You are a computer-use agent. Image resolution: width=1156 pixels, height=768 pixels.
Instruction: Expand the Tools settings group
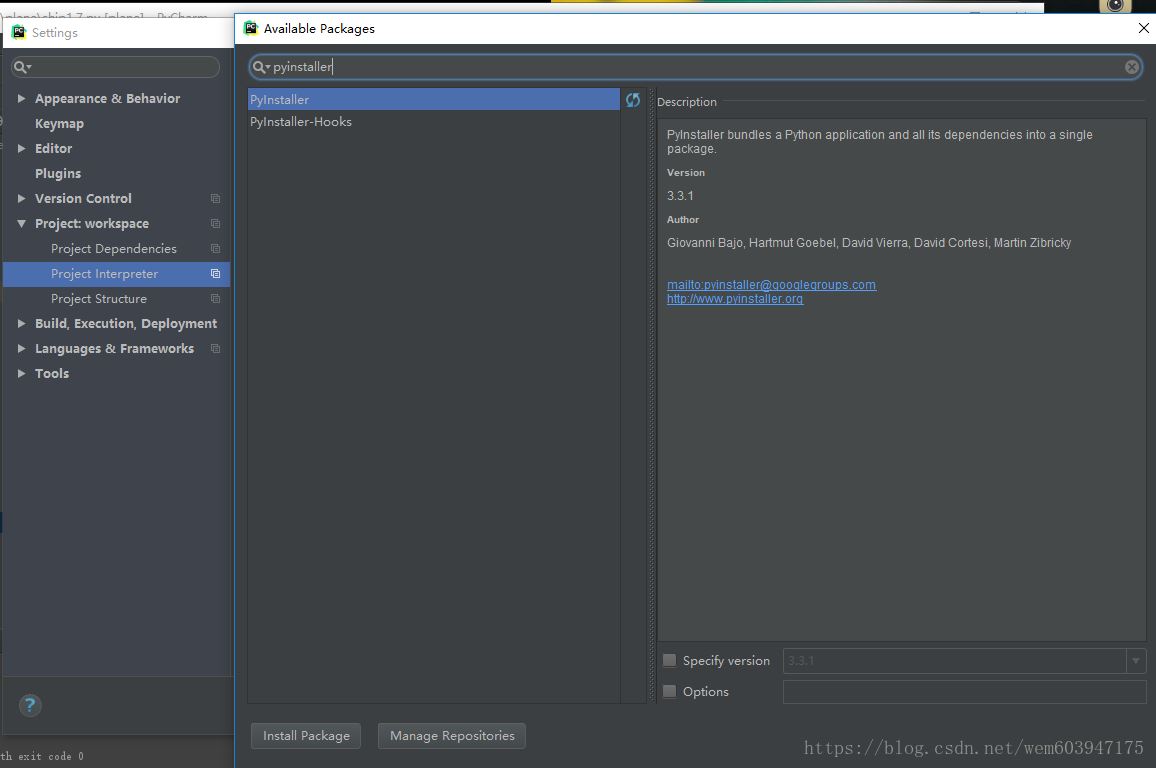[x=21, y=374]
